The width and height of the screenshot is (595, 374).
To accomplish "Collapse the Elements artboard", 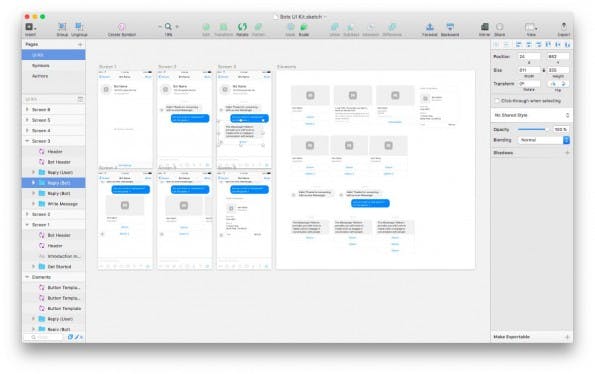I will 27,277.
